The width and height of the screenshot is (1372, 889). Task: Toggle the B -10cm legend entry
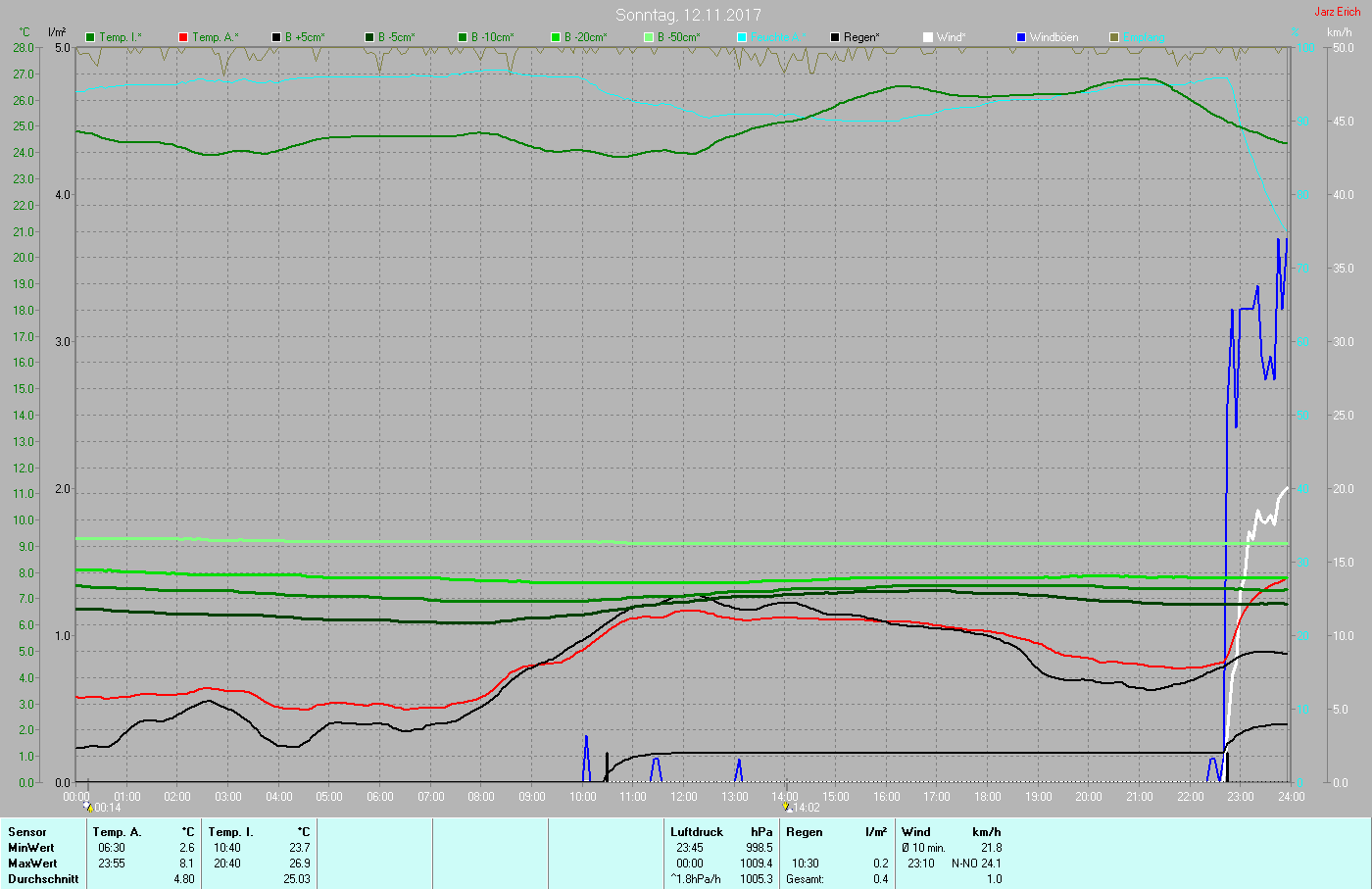coord(484,37)
